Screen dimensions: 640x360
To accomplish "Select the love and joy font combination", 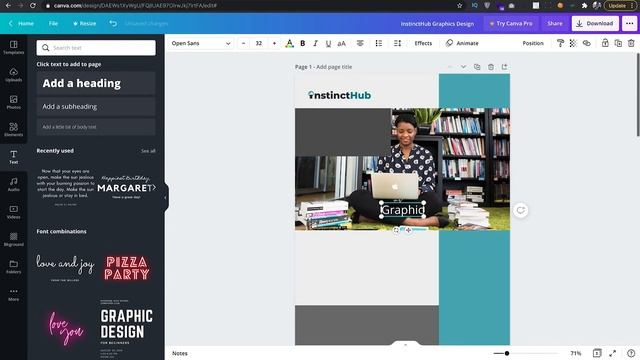I will (x=65, y=267).
